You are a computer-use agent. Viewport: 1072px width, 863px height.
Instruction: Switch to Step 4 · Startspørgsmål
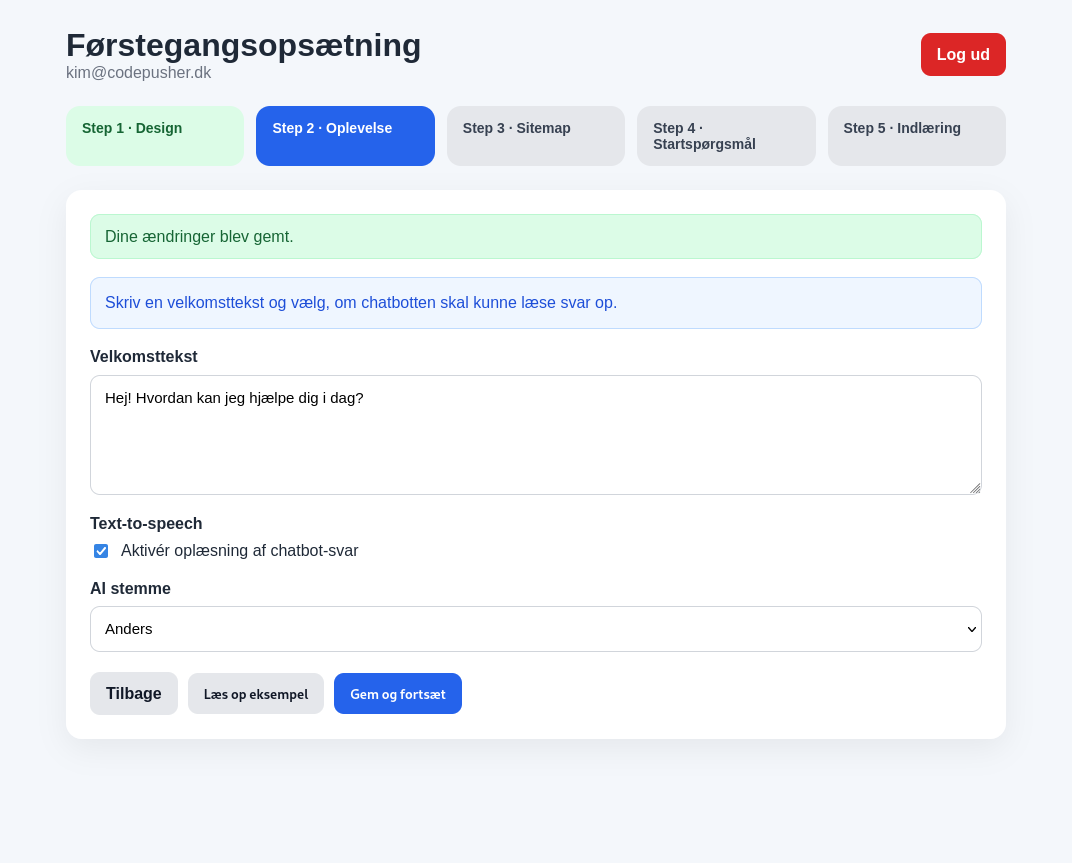725,135
